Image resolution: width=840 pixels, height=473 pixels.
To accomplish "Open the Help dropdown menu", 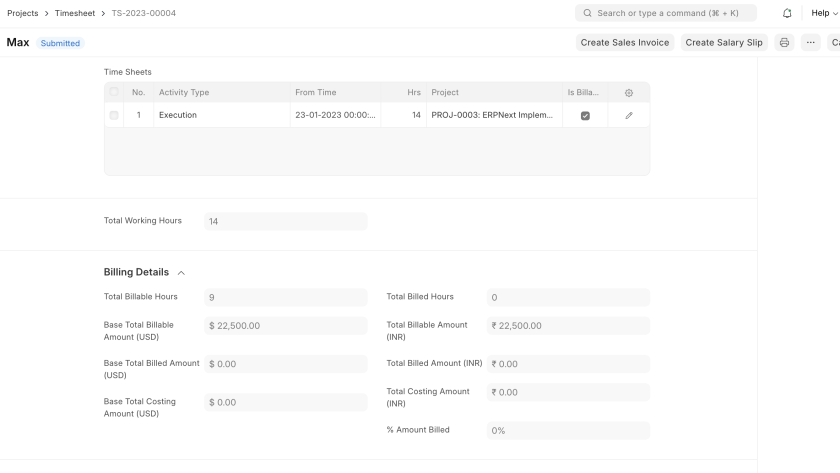I will (824, 13).
